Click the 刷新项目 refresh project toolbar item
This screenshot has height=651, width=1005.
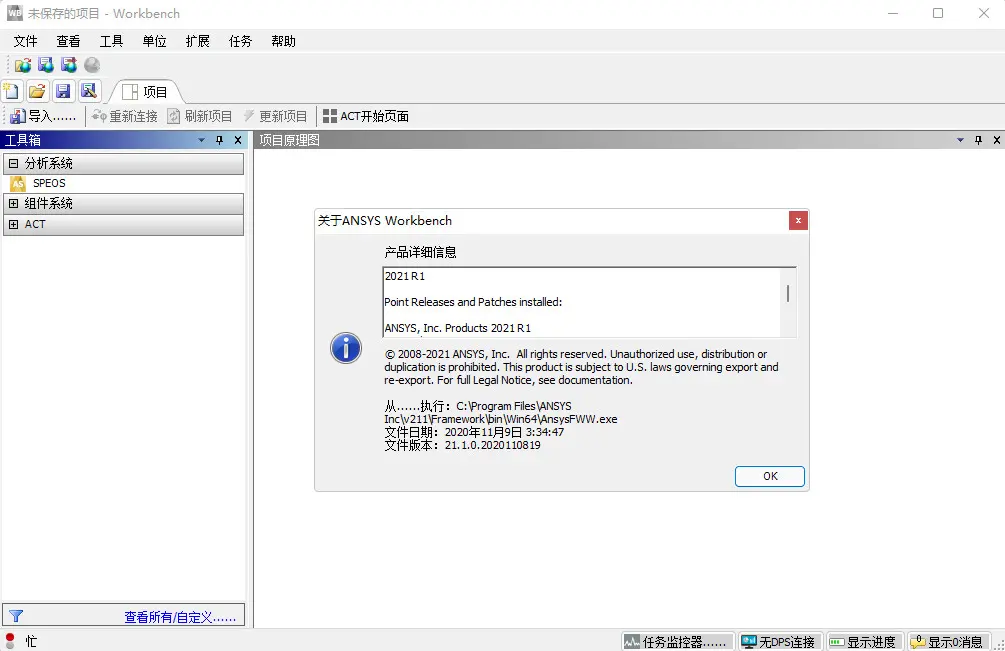point(200,116)
